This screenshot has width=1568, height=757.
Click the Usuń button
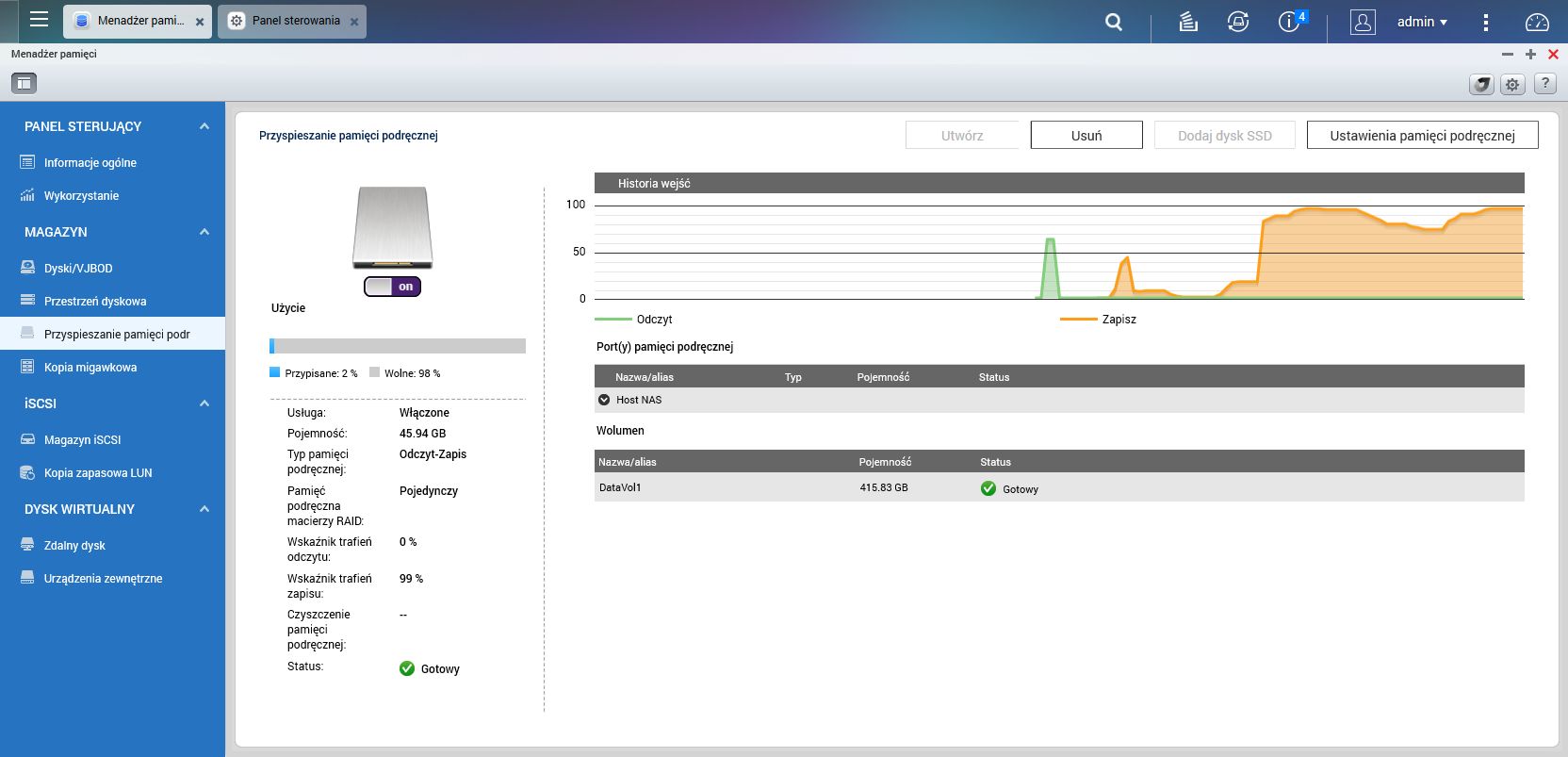pyautogui.click(x=1086, y=135)
